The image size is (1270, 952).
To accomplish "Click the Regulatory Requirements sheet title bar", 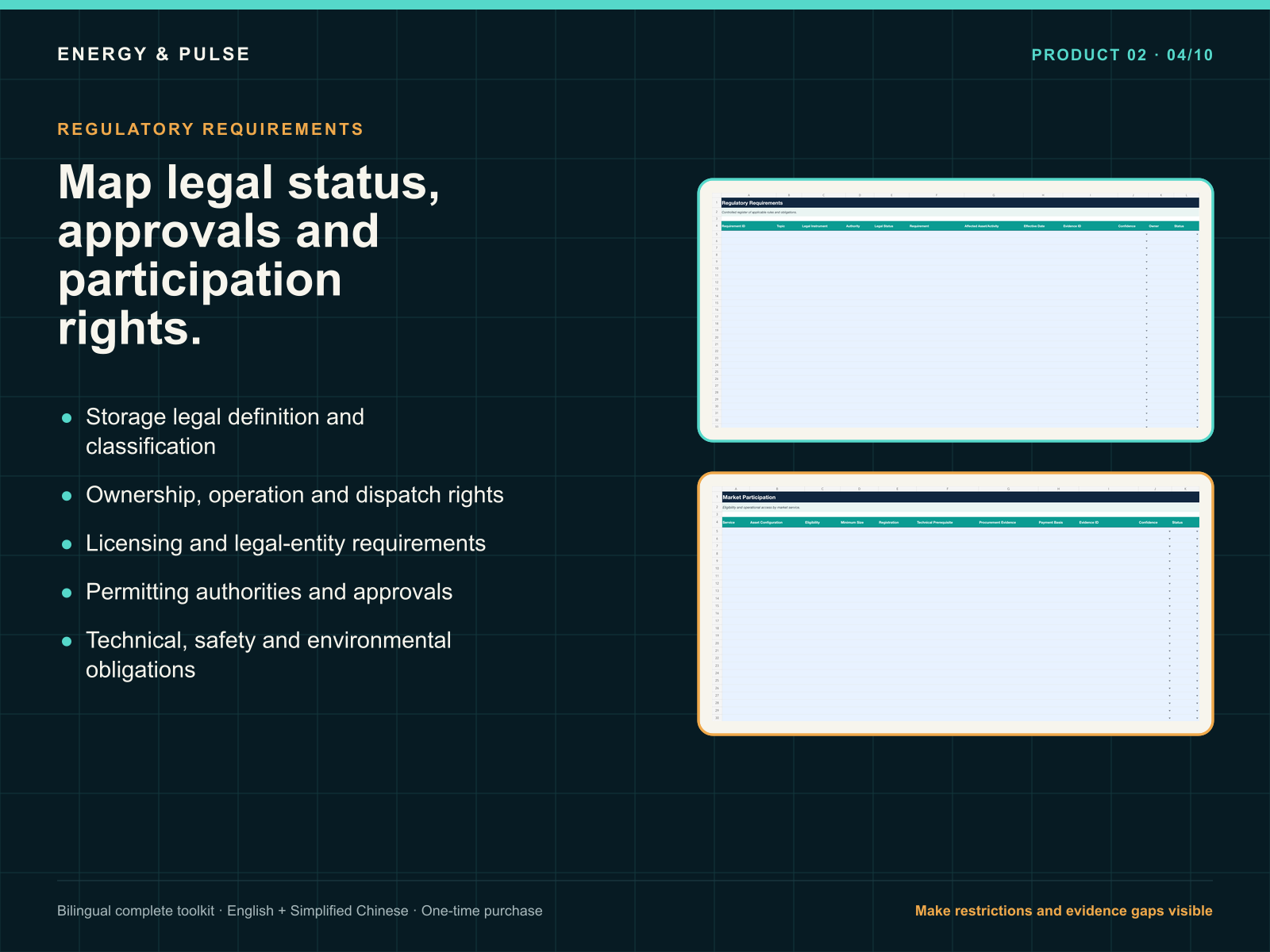I will click(960, 203).
